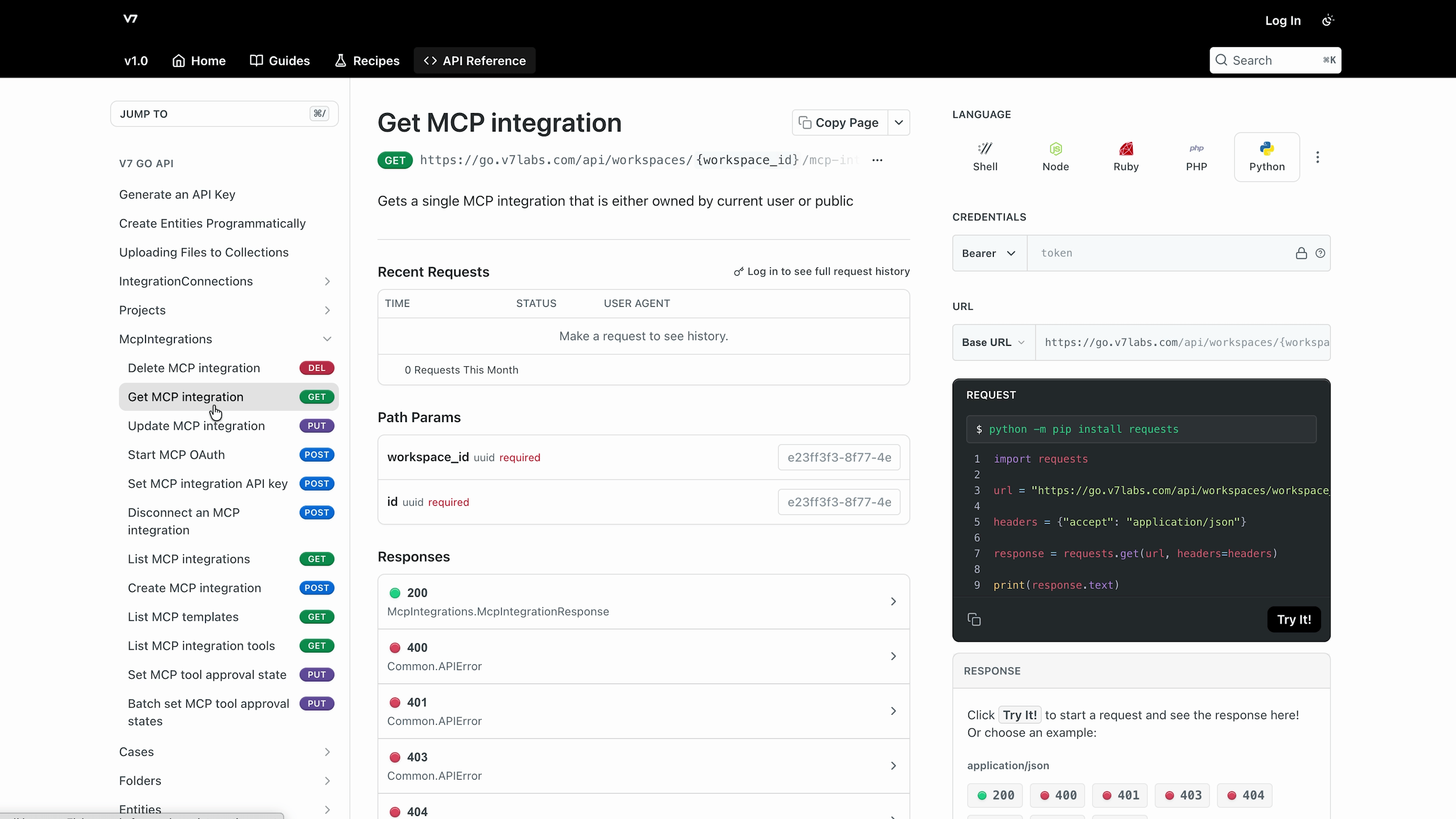Open Uploading Files to Collections page
The image size is (1456, 819).
204,252
